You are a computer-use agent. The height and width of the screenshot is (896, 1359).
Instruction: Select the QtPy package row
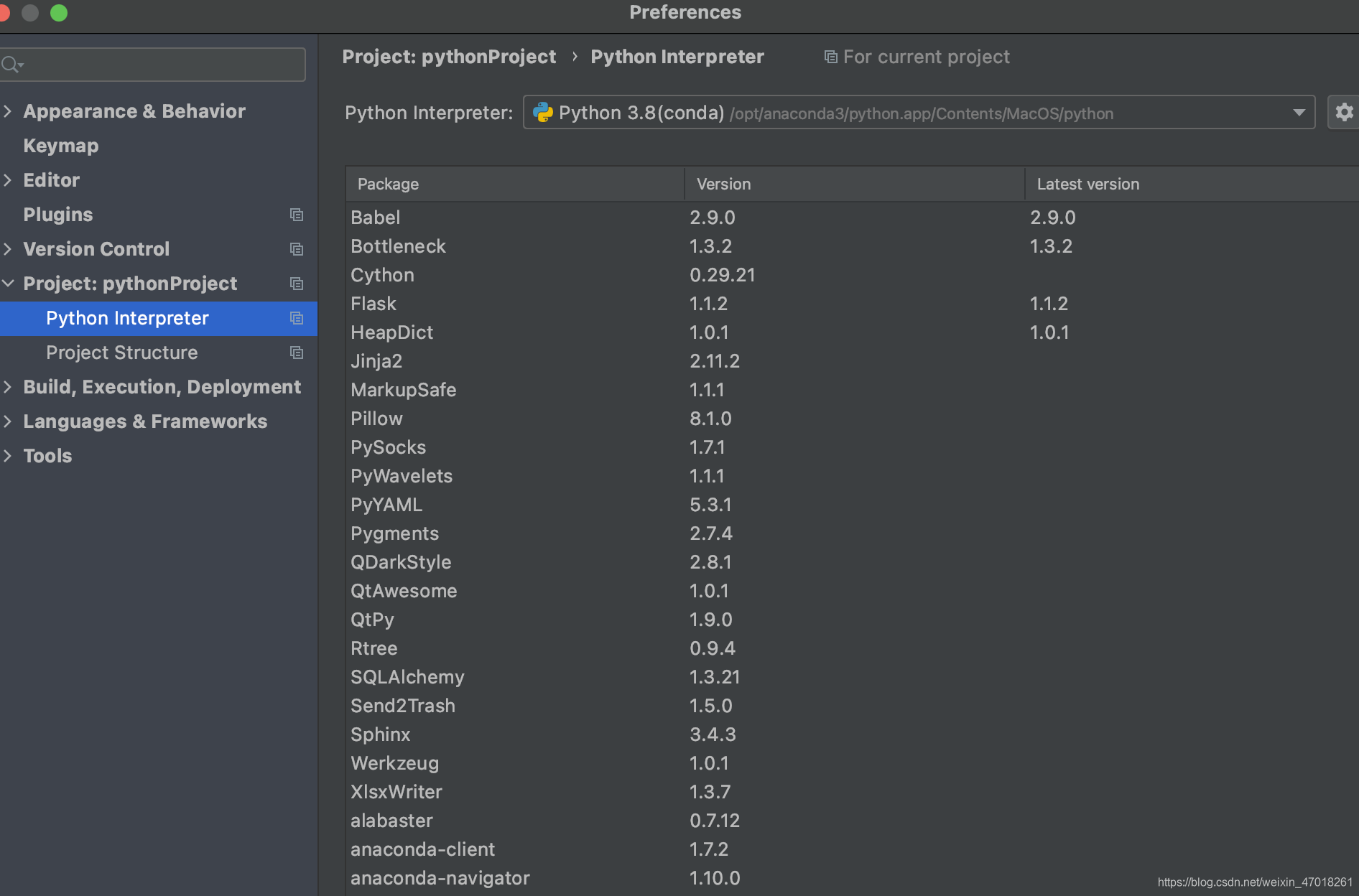coord(852,620)
